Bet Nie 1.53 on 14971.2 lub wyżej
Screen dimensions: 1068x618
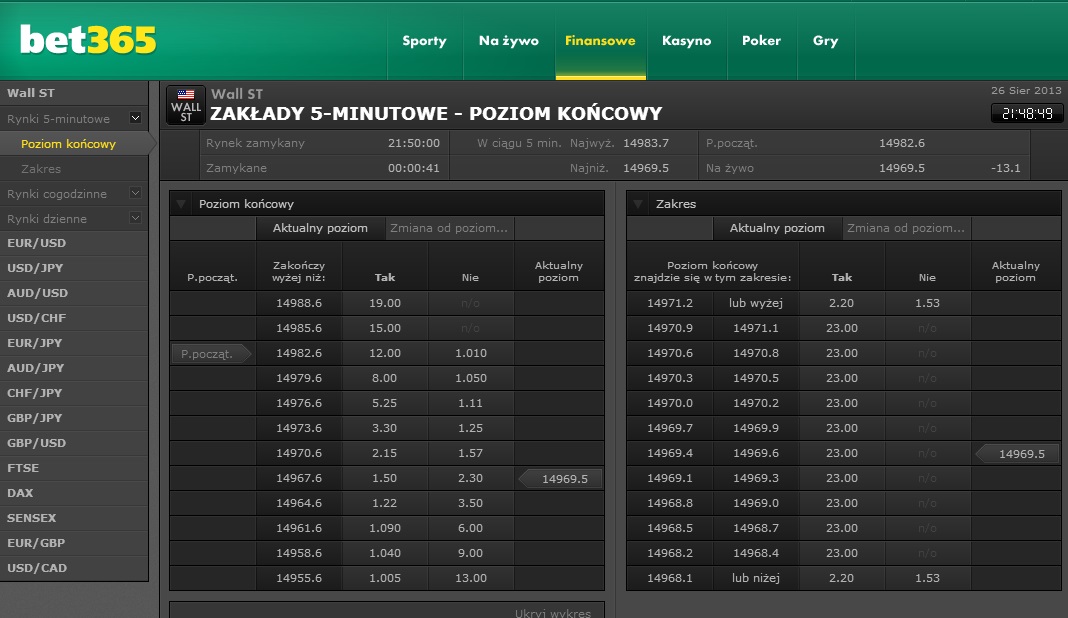928,303
